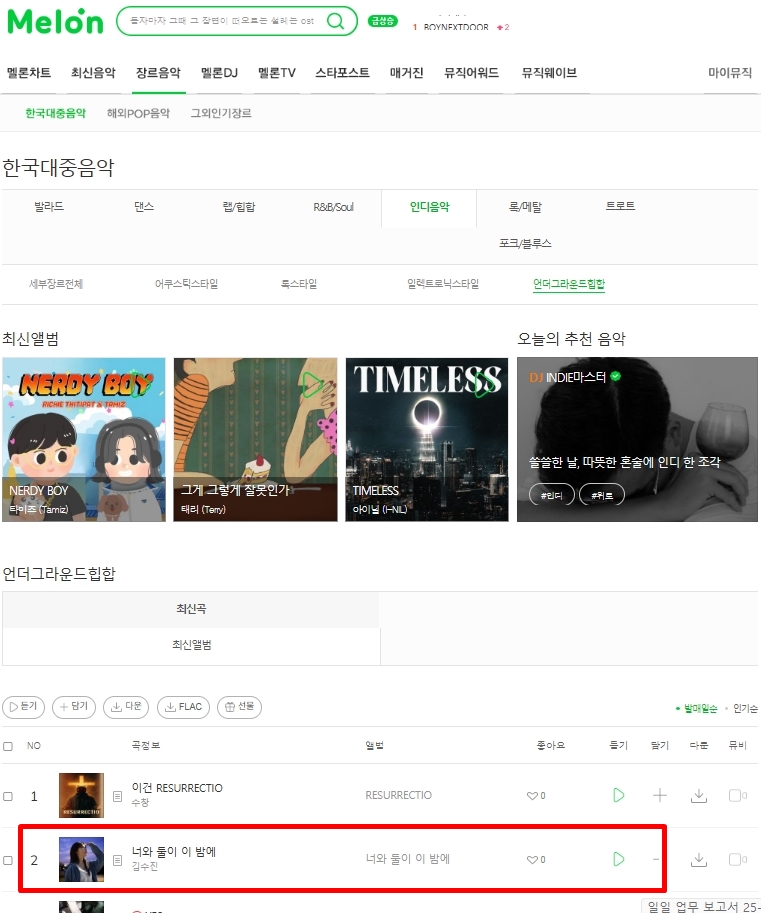761x913 pixels.
Task: Click the 담기 add button
Action: pos(73,707)
